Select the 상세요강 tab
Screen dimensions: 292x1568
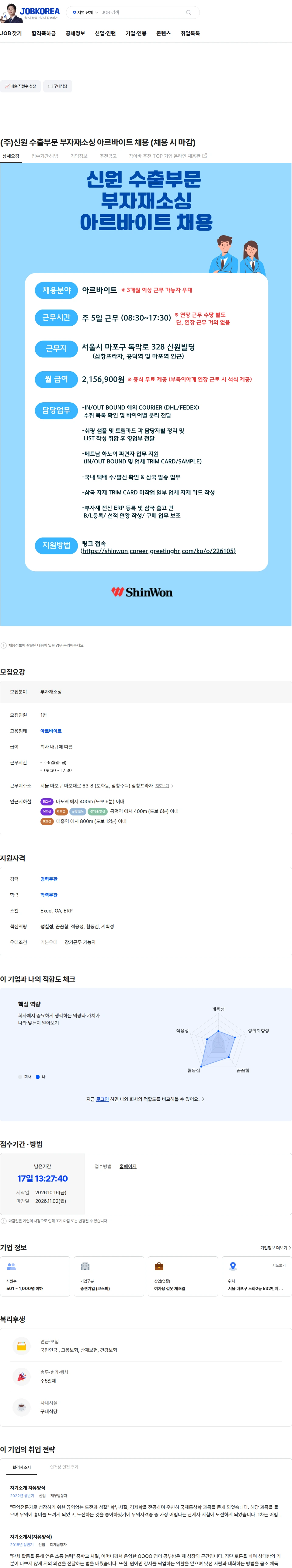[11, 156]
